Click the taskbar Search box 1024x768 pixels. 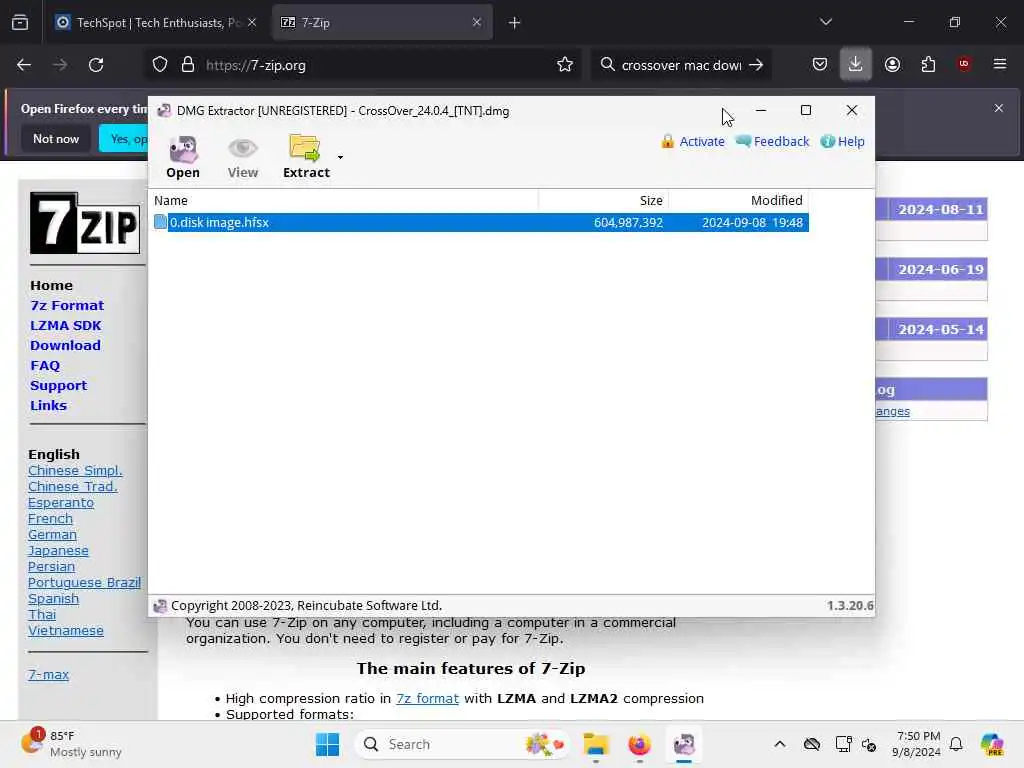point(461,744)
